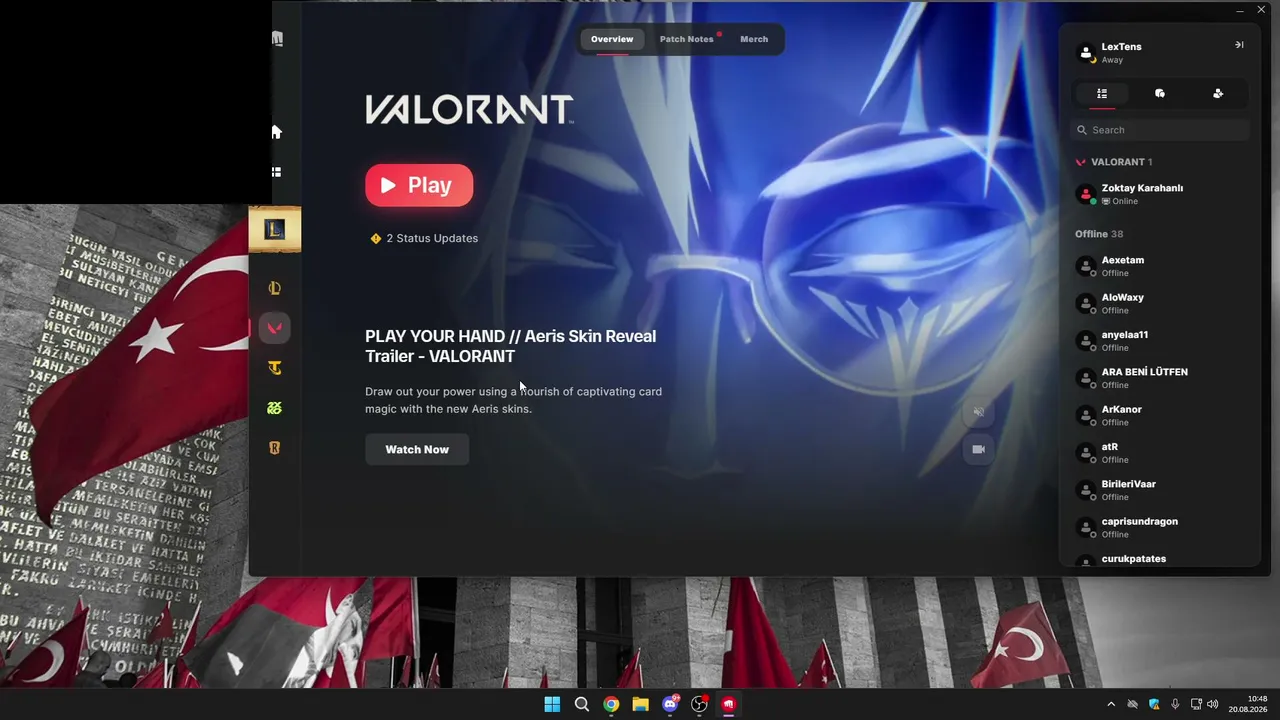Screen dimensions: 1280x720
Task: Open the network tray icon
Action: 1196,705
